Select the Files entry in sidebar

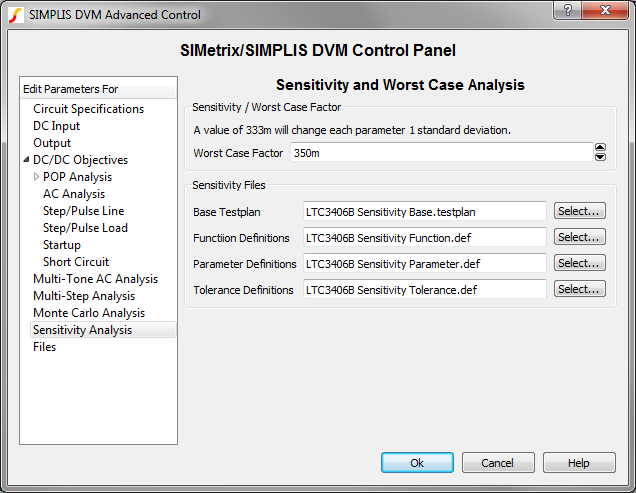pos(44,347)
